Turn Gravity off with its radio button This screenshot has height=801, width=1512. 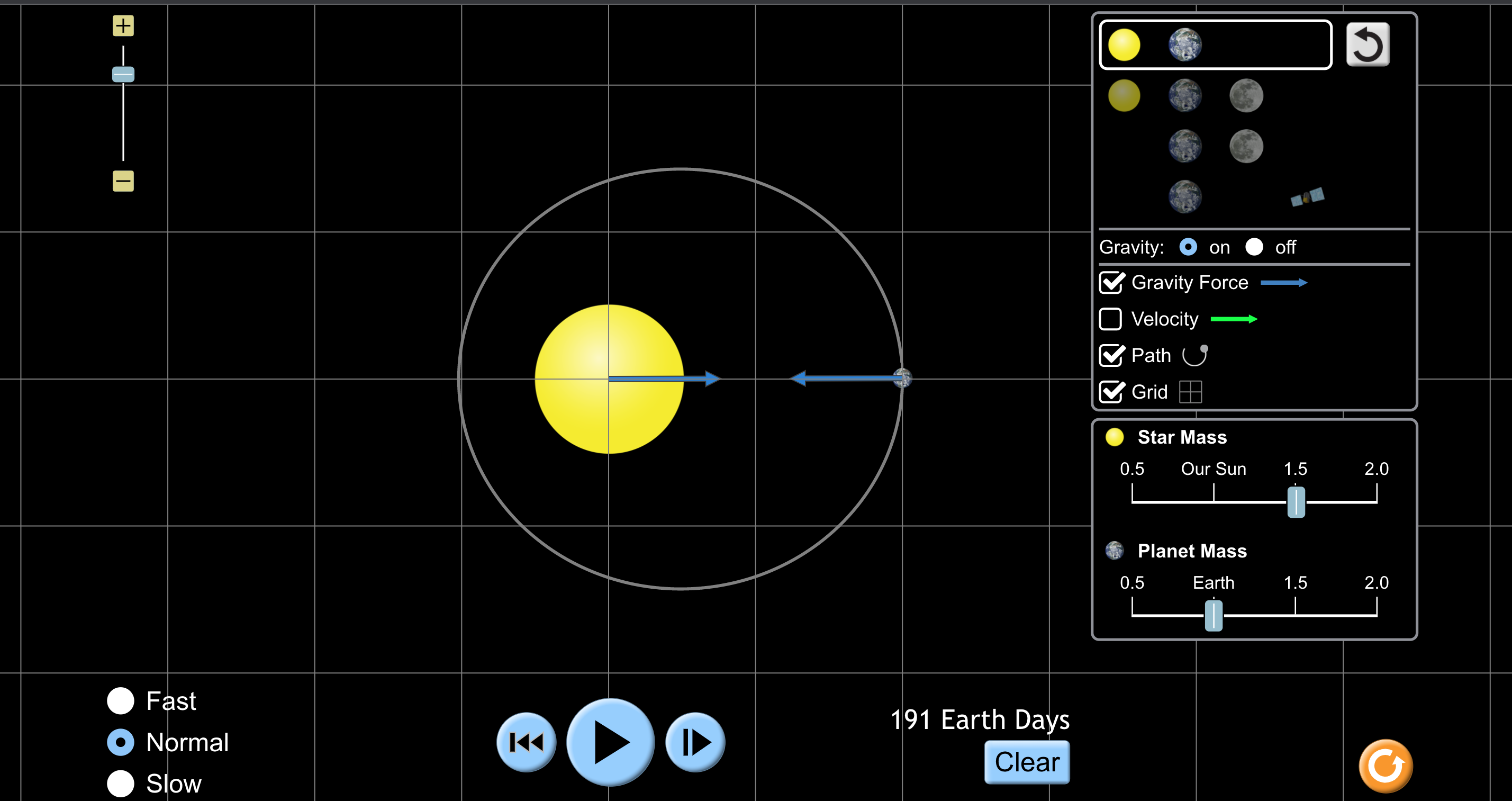(1256, 247)
